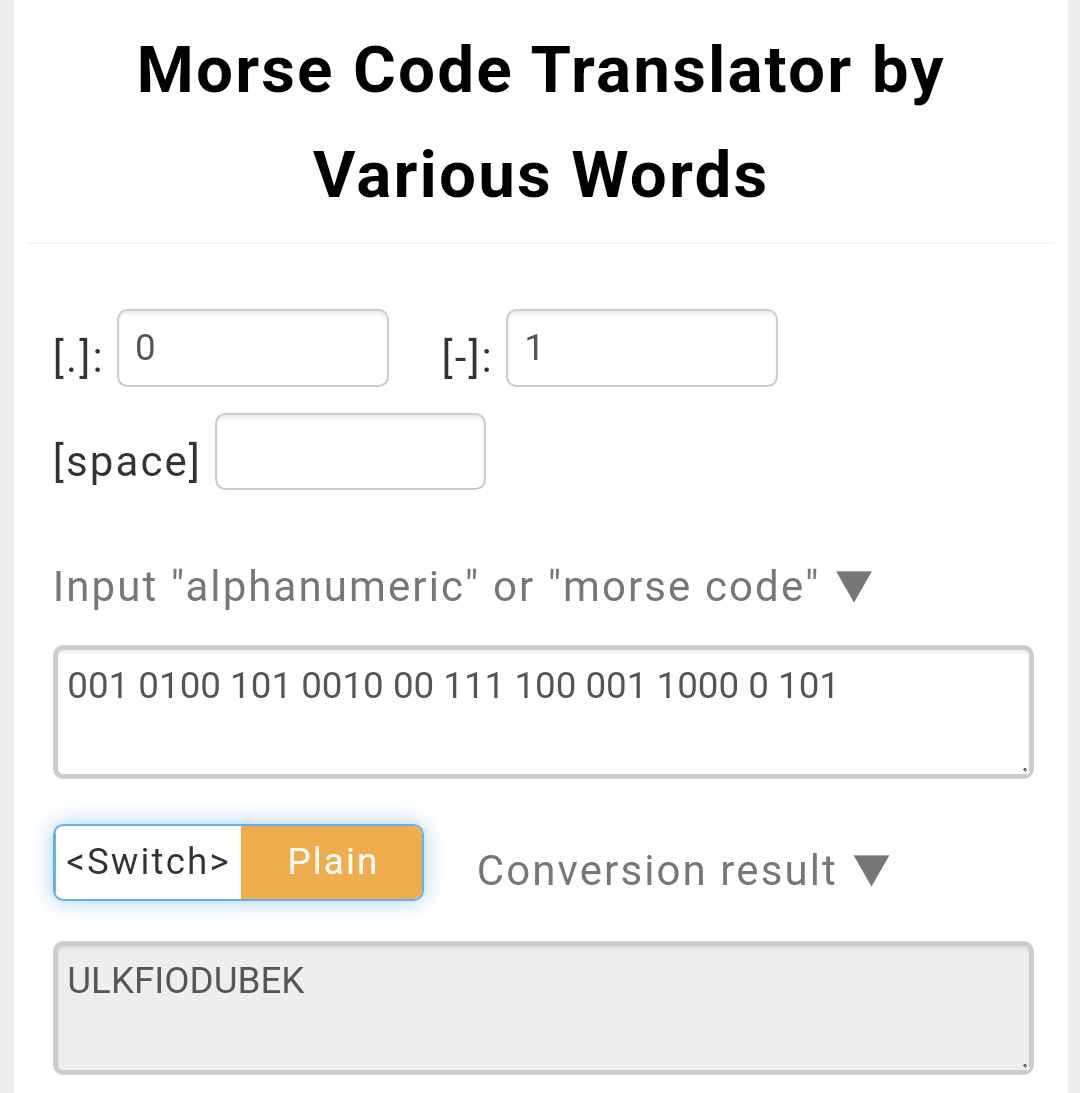The height and width of the screenshot is (1093, 1080).
Task: Click the dash [-] symbol input field
Action: 641,348
